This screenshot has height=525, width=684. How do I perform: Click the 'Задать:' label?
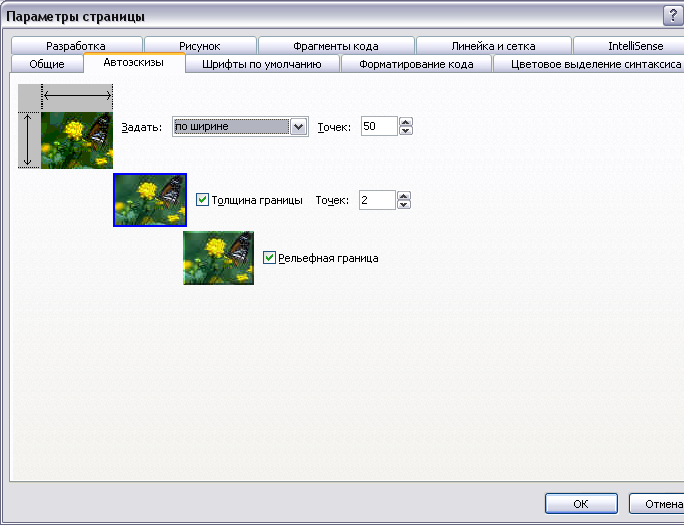[x=141, y=127]
